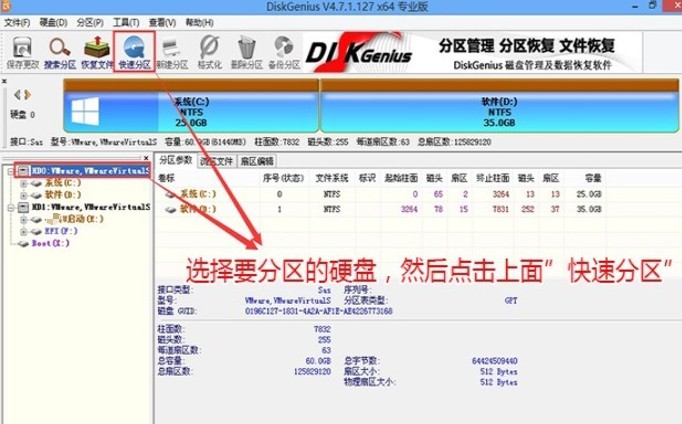Click drive icon in 系统(C:) table row
682x424 pixels.
tap(170, 194)
